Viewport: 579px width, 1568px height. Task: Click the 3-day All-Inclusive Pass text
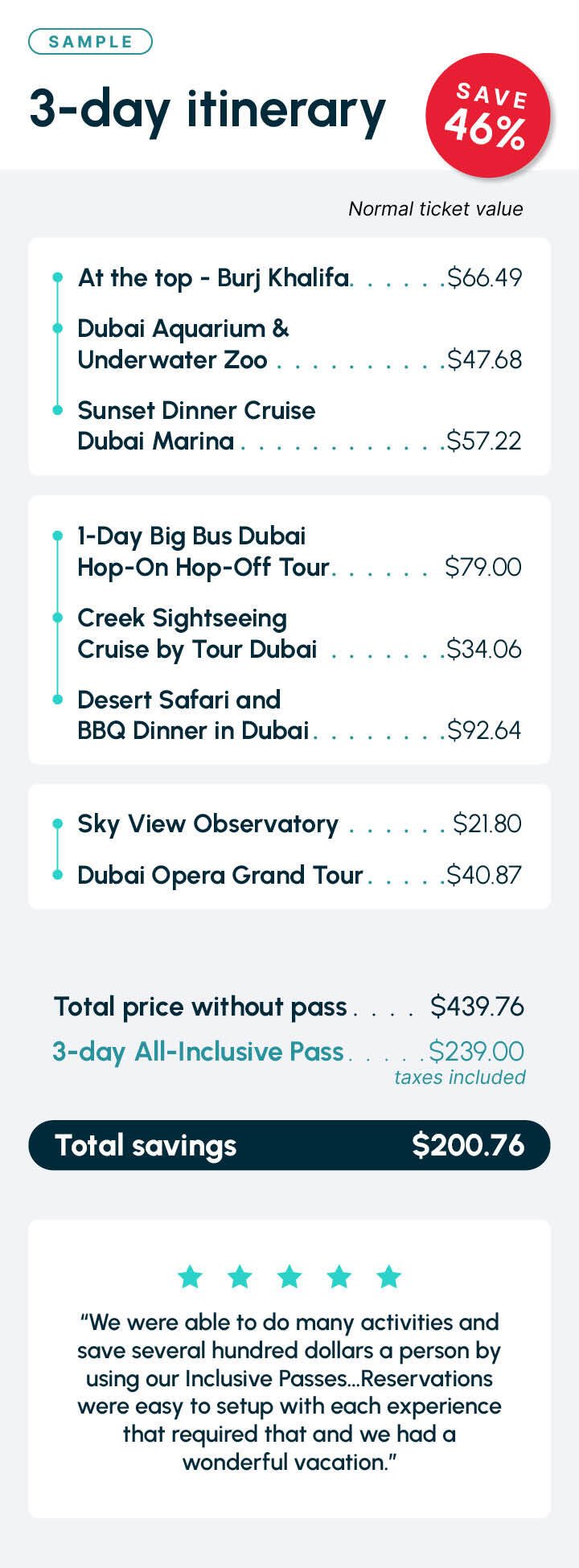(x=198, y=1052)
